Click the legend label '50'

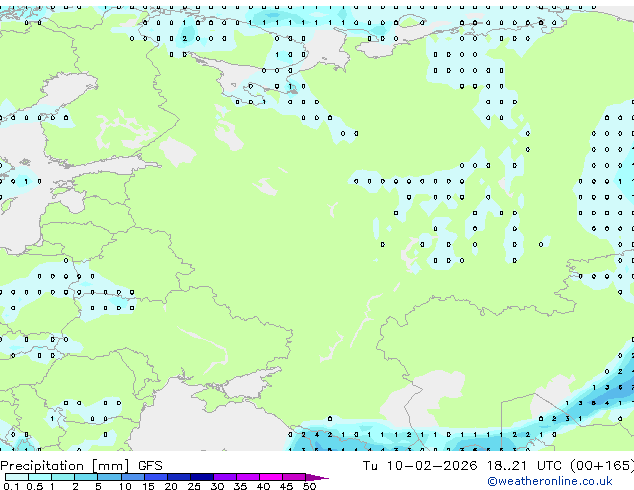tap(310, 486)
